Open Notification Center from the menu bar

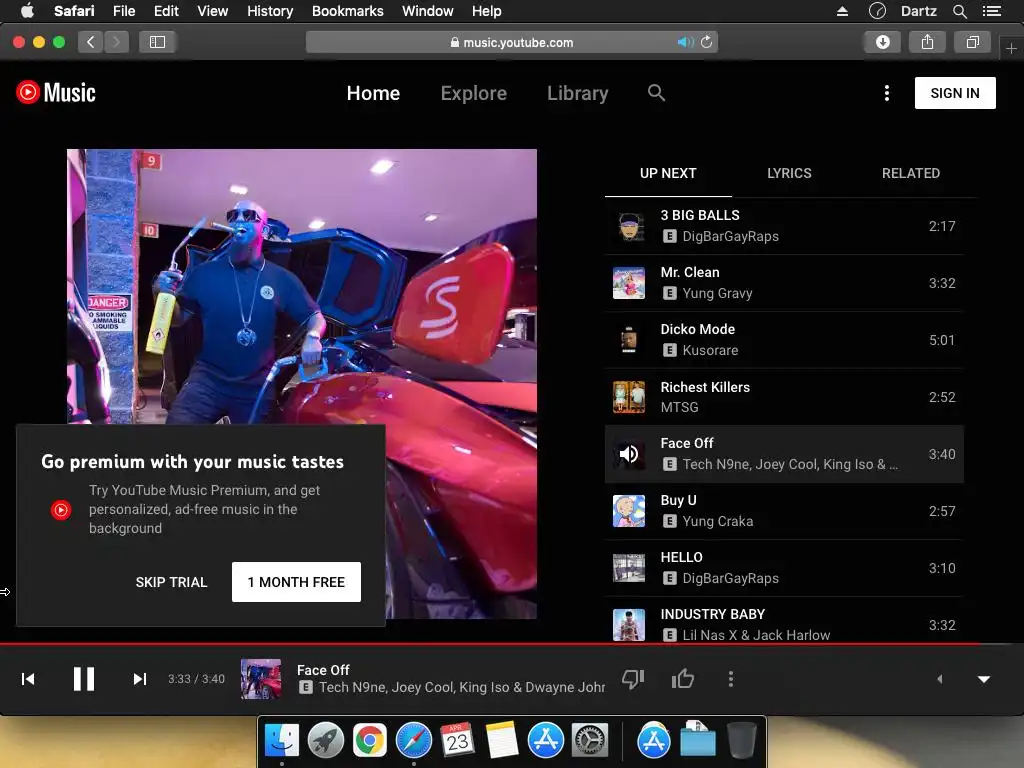coord(991,11)
